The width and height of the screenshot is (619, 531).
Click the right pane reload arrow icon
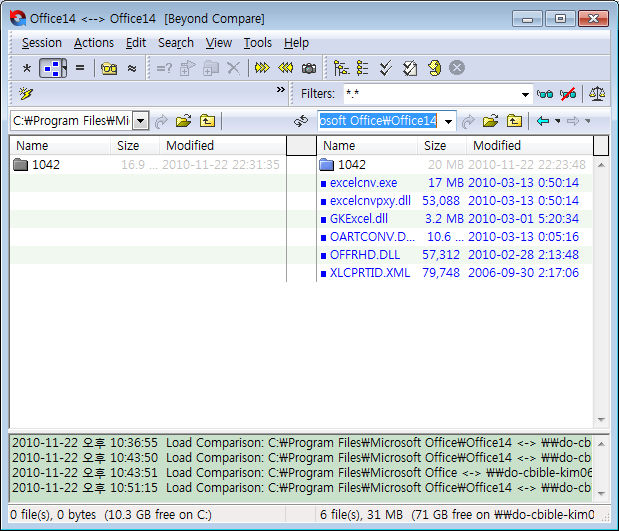(468, 121)
